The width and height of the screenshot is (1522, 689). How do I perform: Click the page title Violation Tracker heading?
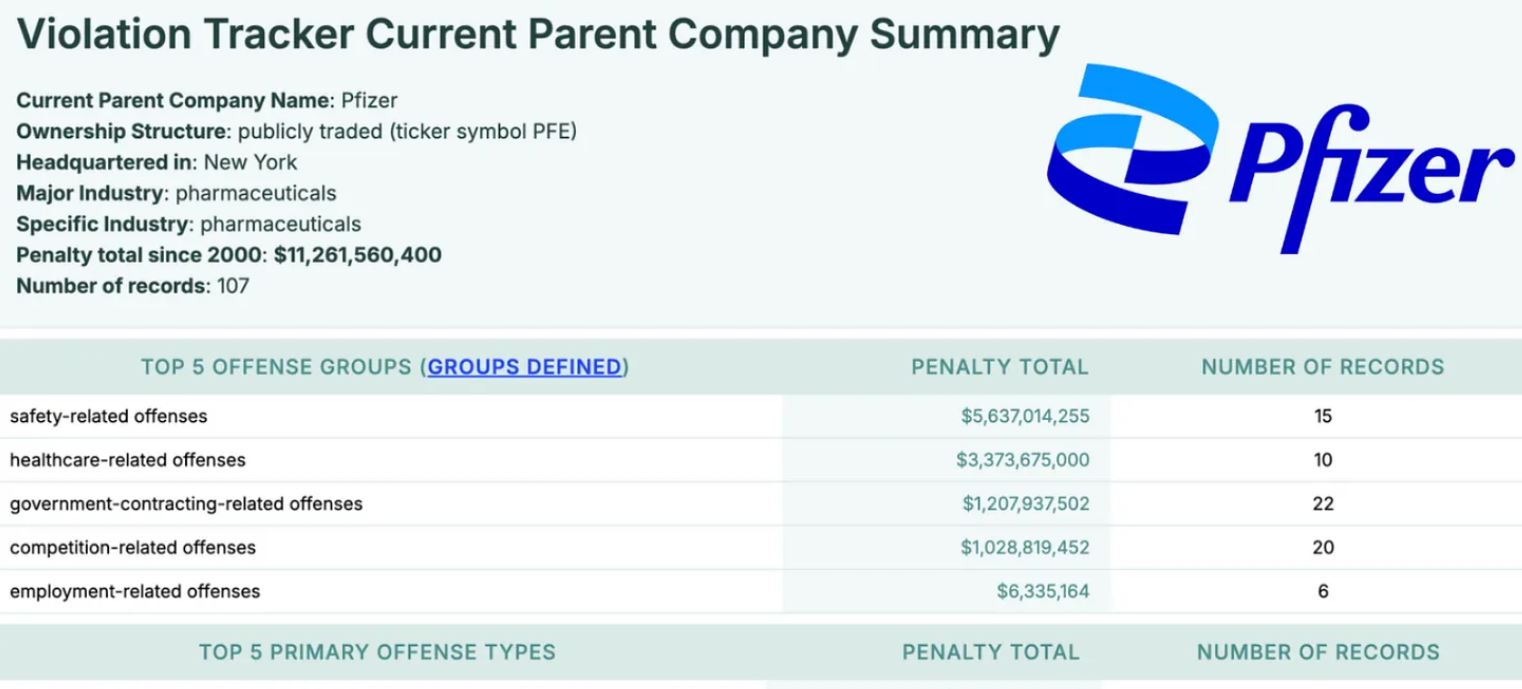coord(539,37)
